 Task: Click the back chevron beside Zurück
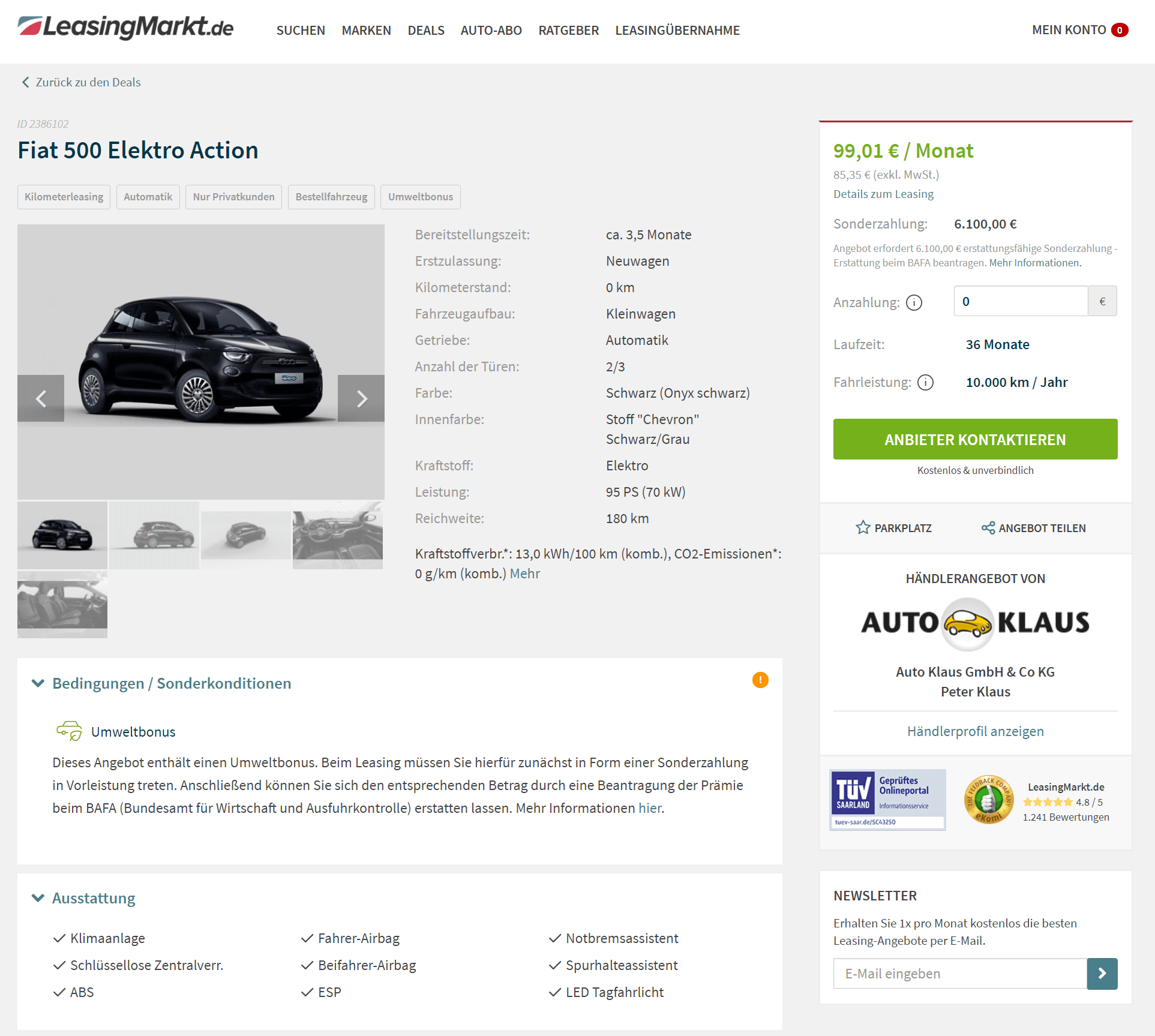coord(25,82)
